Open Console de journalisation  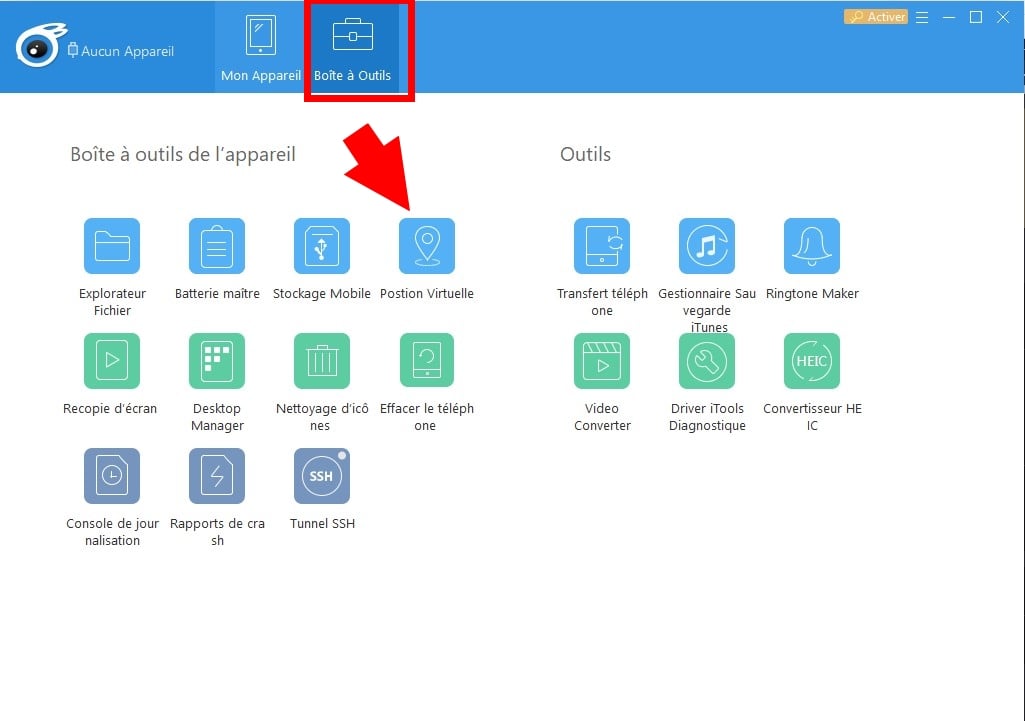pos(112,476)
